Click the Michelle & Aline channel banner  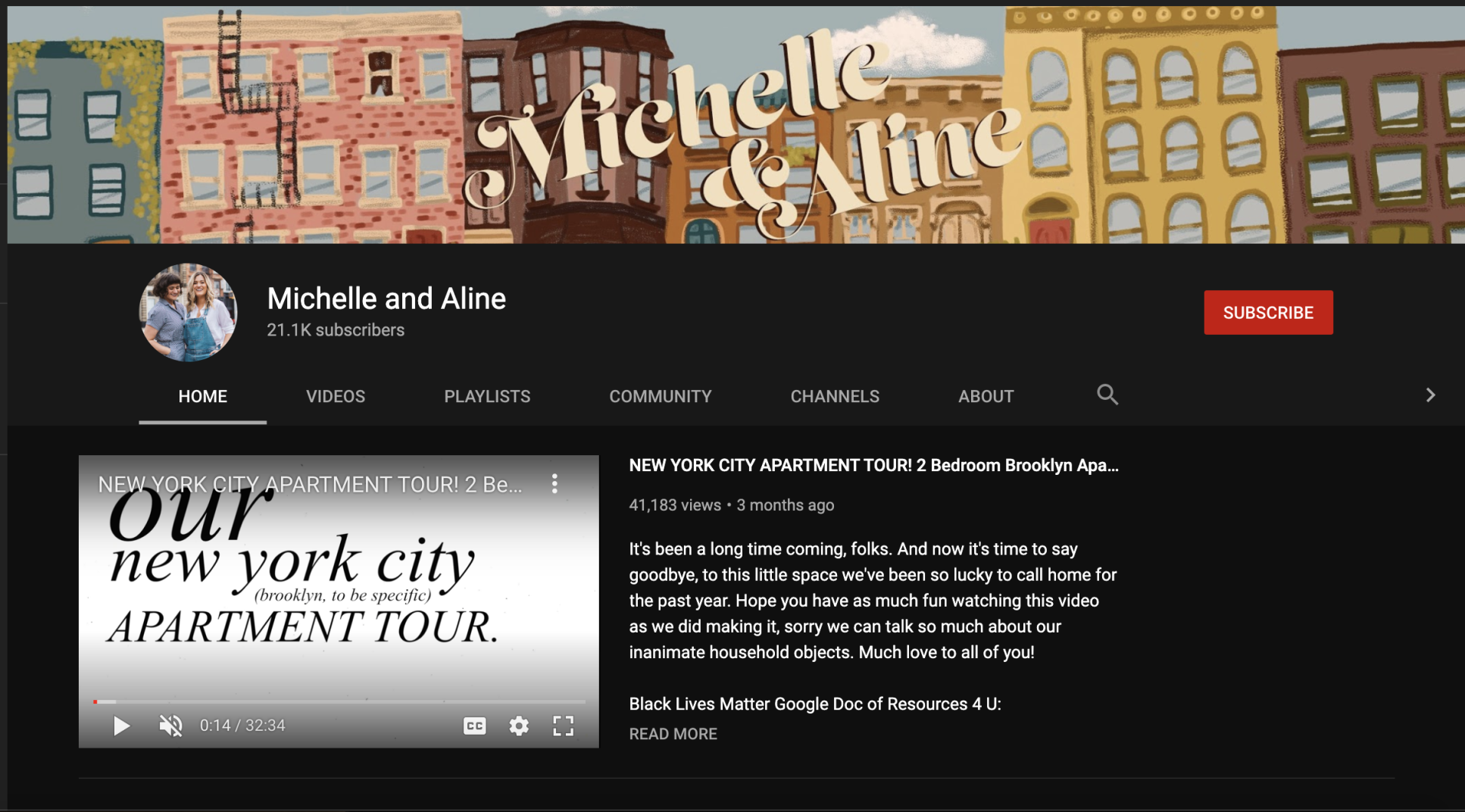point(735,125)
